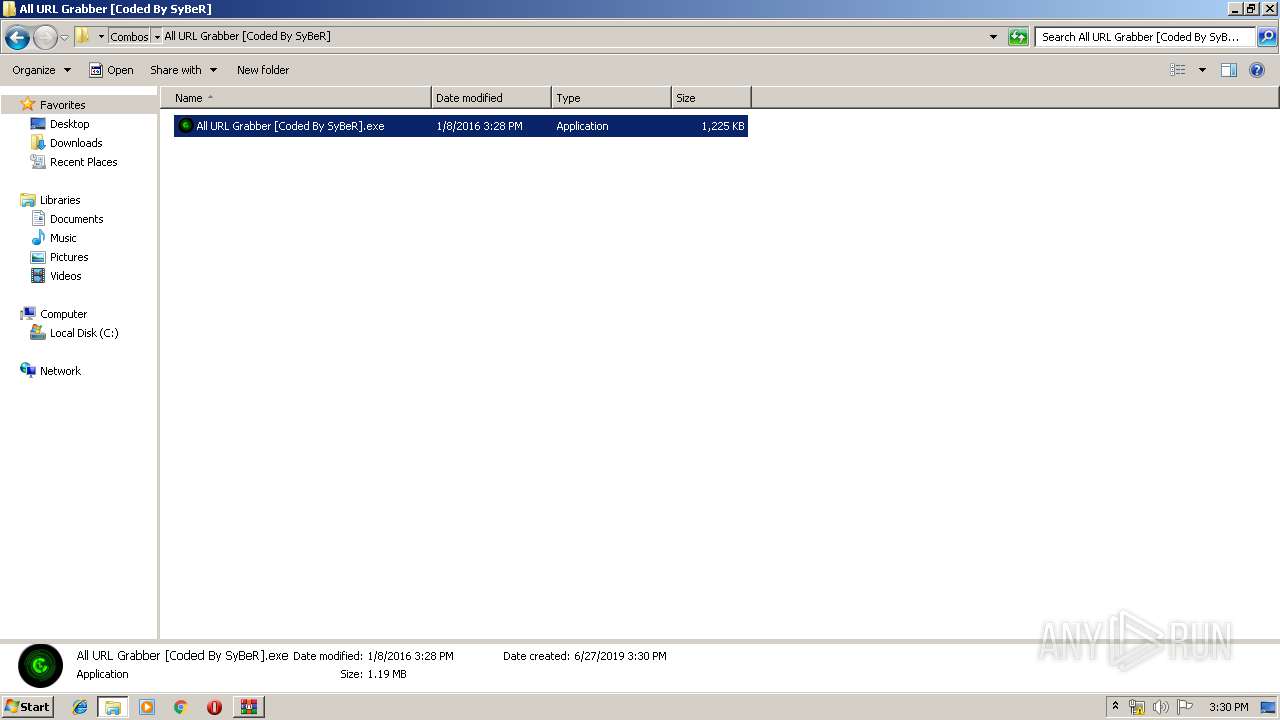The width and height of the screenshot is (1280, 720).
Task: Select All URL Grabber [Coded By SyBeR].exe file
Action: pyautogui.click(x=461, y=126)
